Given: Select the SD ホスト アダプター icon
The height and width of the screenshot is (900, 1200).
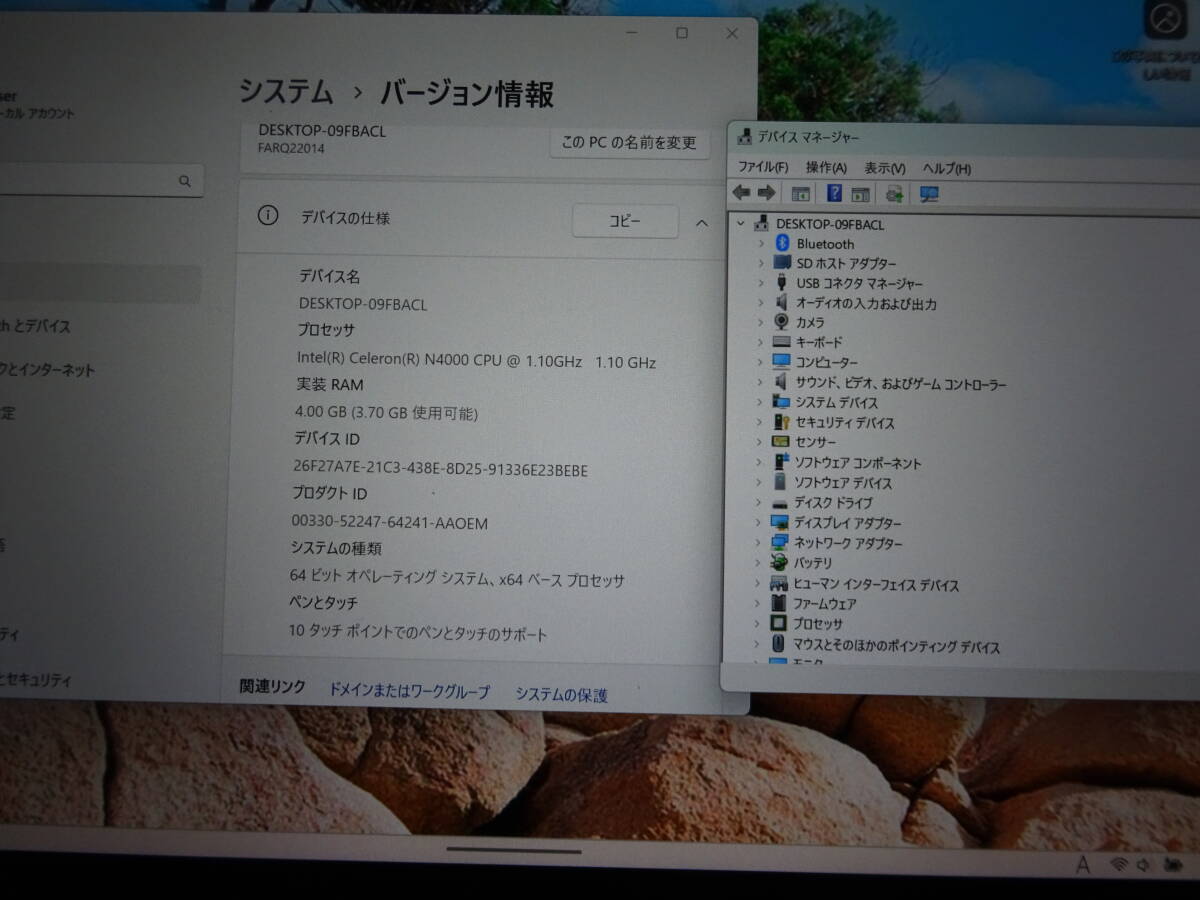Looking at the screenshot, I should tap(782, 263).
